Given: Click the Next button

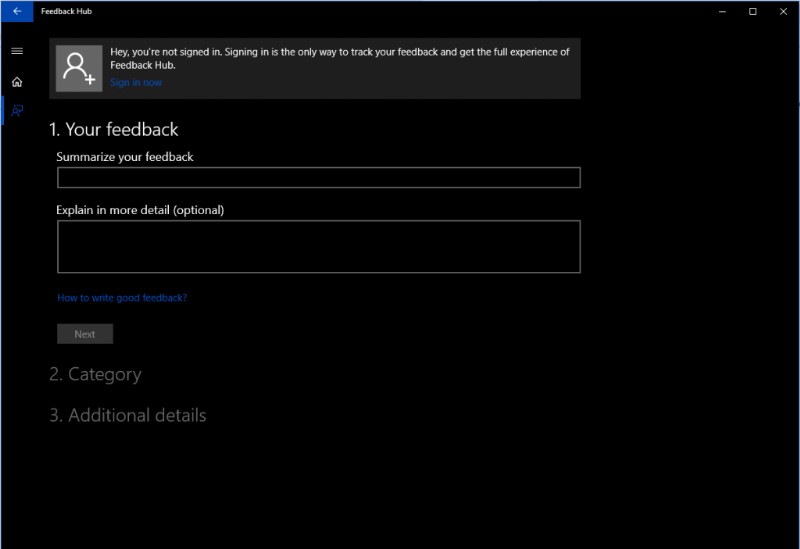Looking at the screenshot, I should tap(85, 334).
